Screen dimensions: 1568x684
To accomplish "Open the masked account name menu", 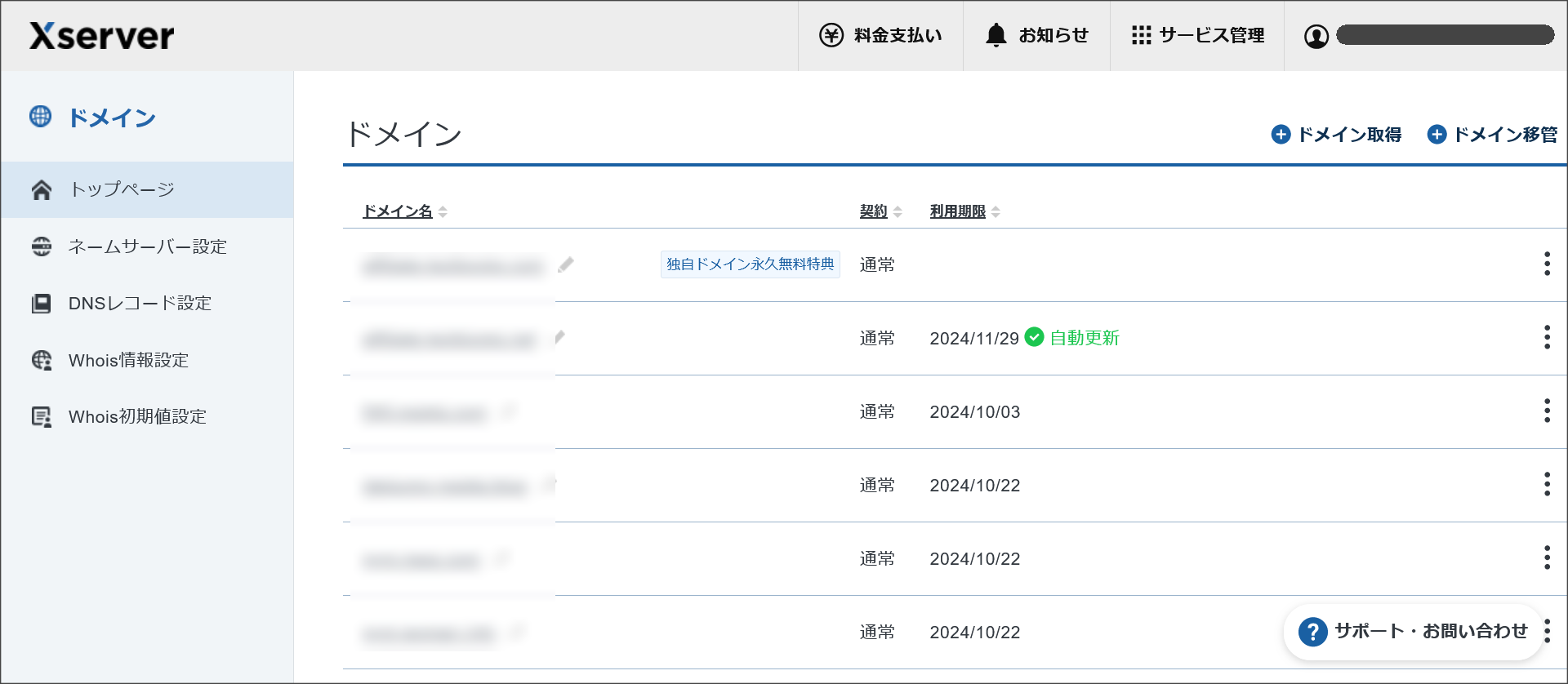I will [1445, 35].
